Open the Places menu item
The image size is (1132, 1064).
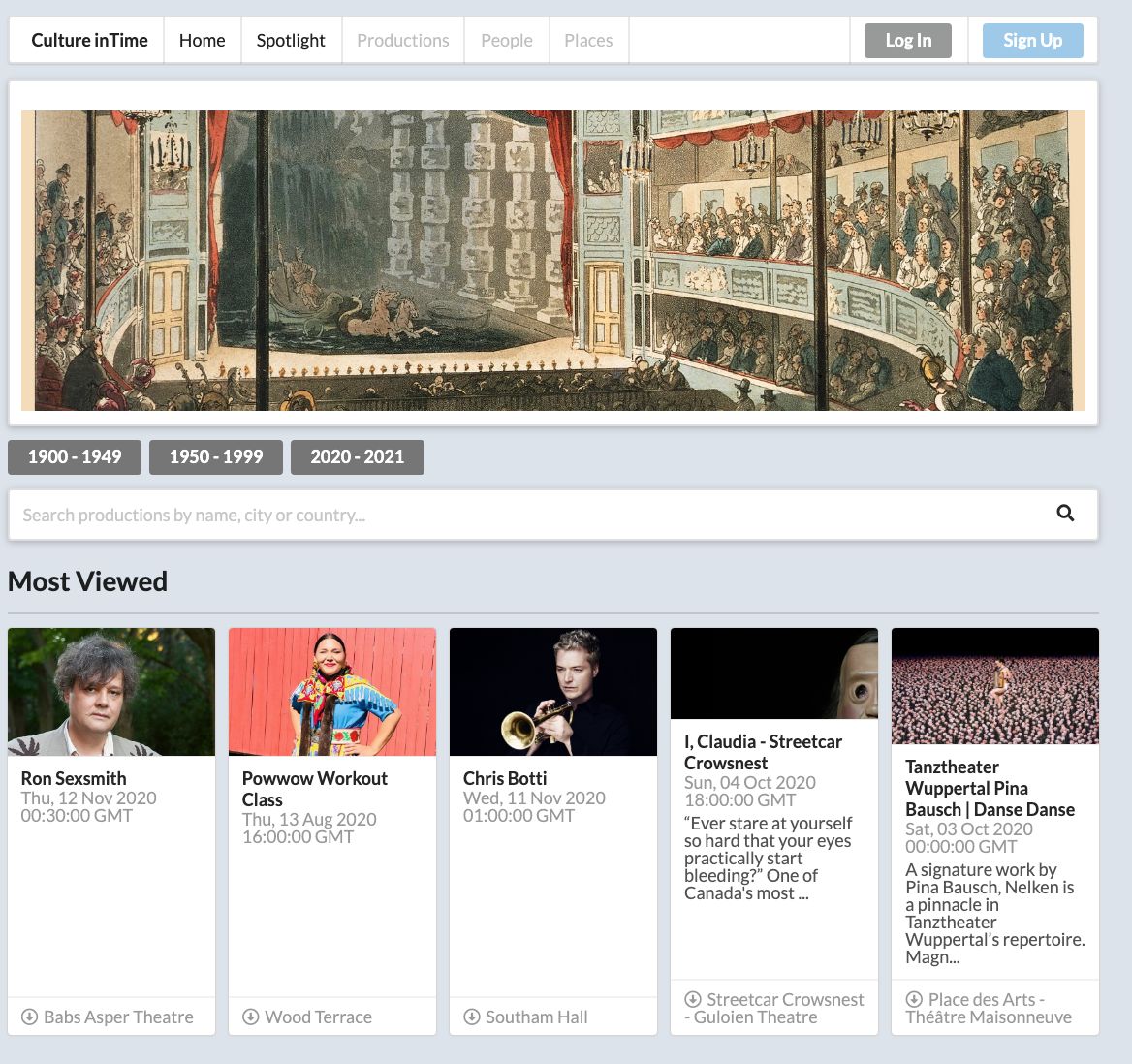pos(588,41)
